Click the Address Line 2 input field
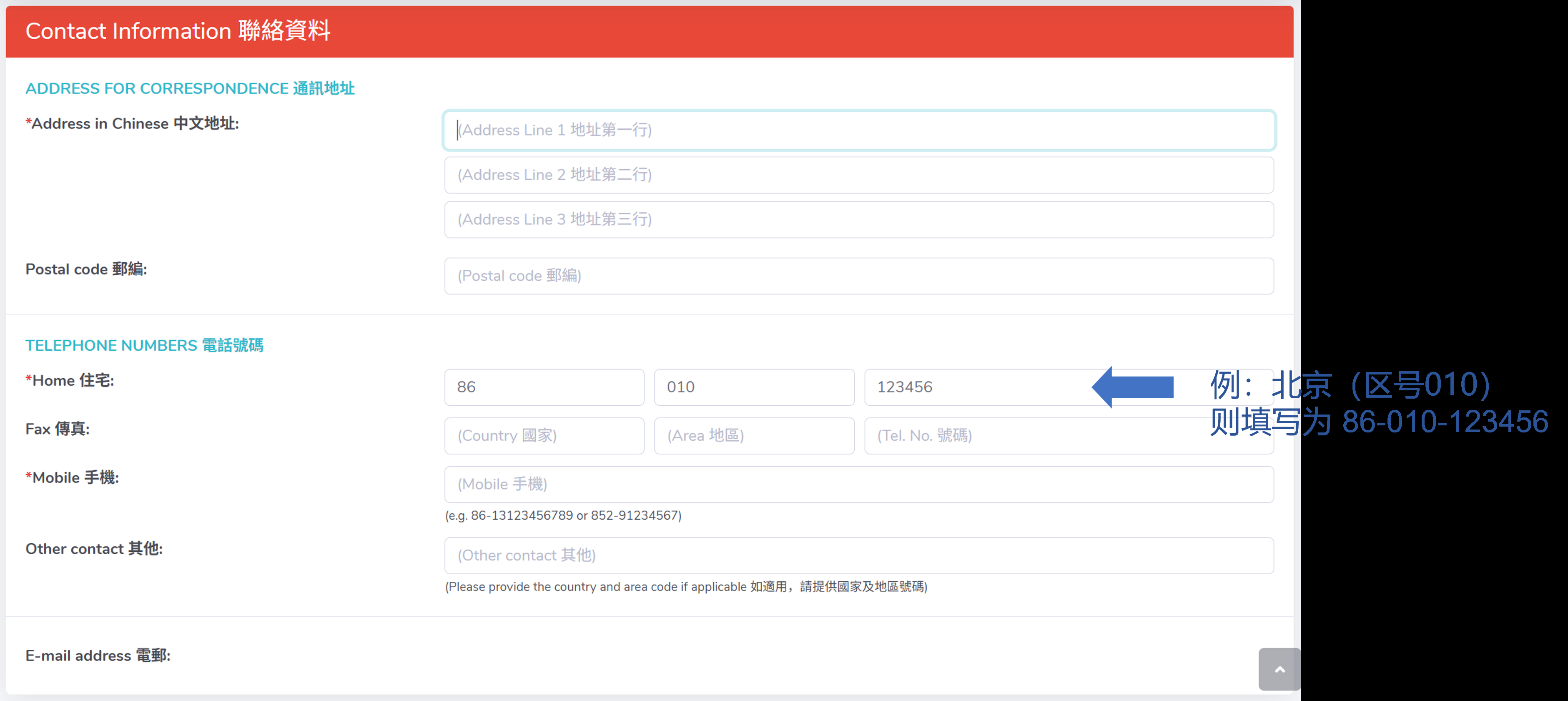This screenshot has height=701, width=1568. click(x=858, y=176)
